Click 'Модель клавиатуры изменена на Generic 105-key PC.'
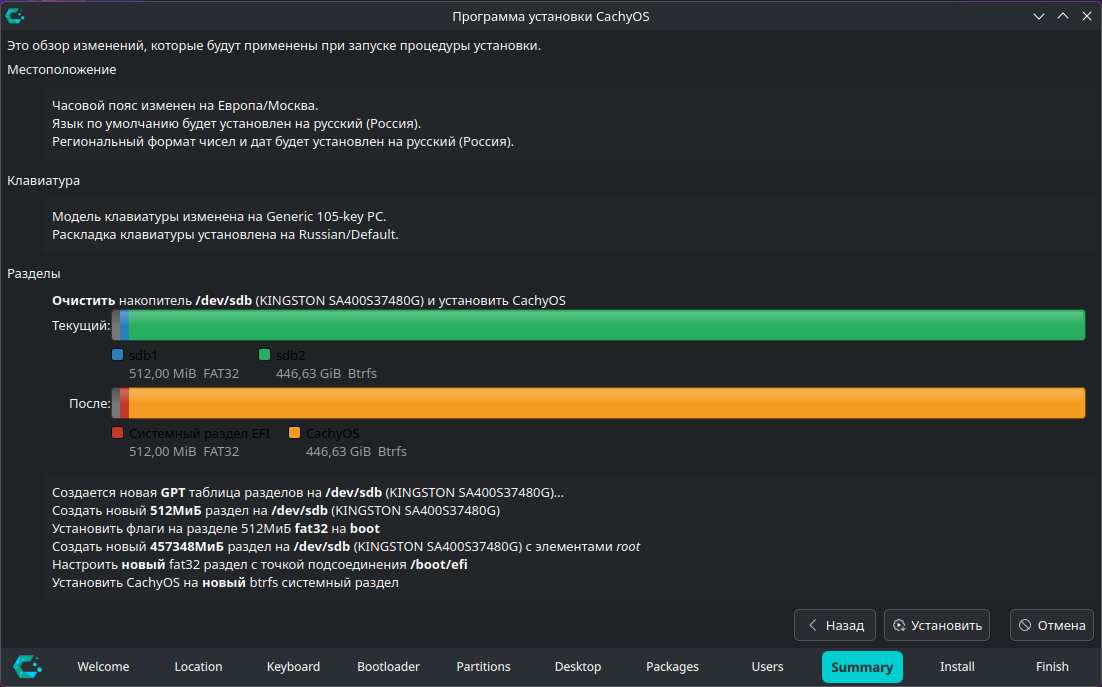Viewport: 1102px width, 687px height. click(x=219, y=216)
